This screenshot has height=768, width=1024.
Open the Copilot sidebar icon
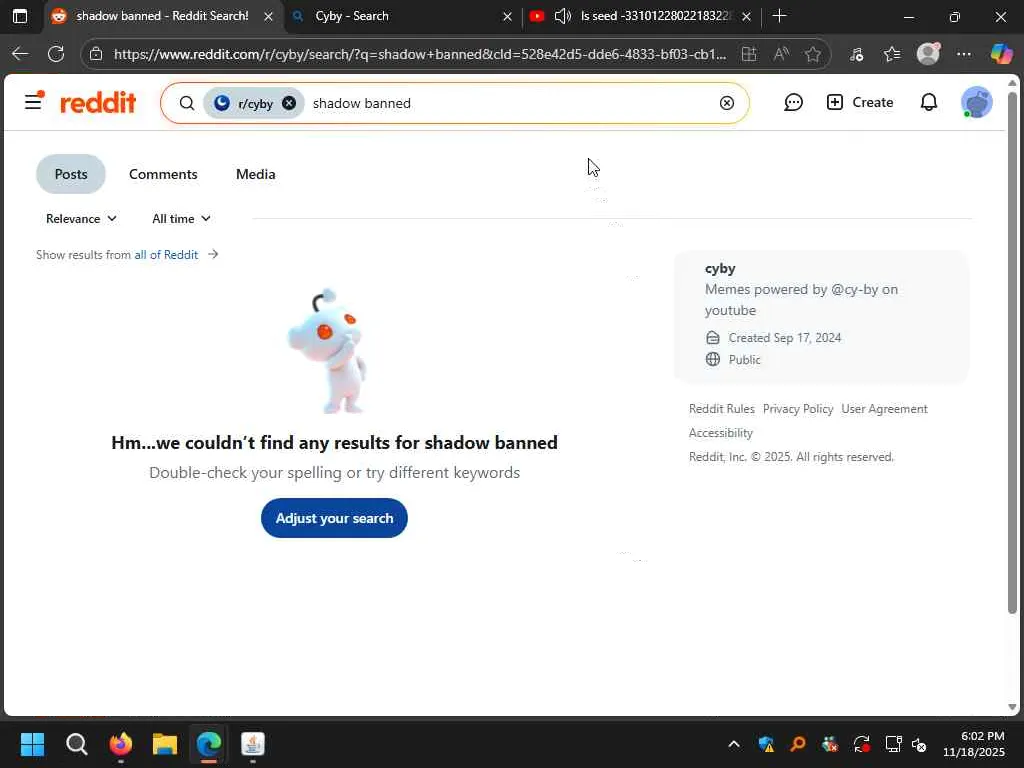coord(1001,54)
